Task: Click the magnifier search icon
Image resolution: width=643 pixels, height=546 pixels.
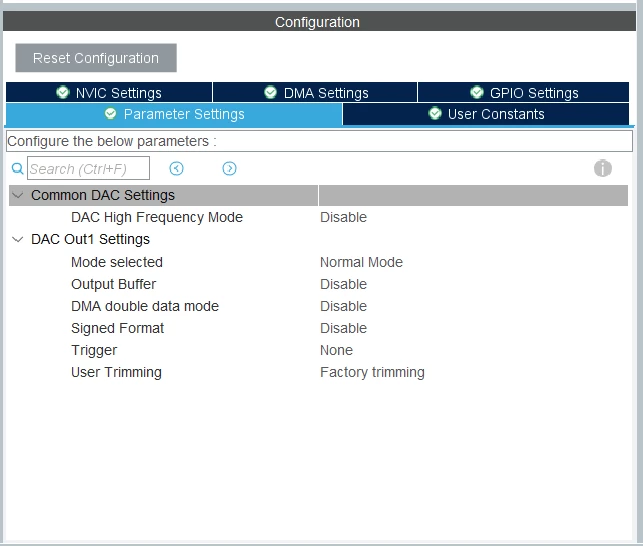Action: [x=17, y=168]
